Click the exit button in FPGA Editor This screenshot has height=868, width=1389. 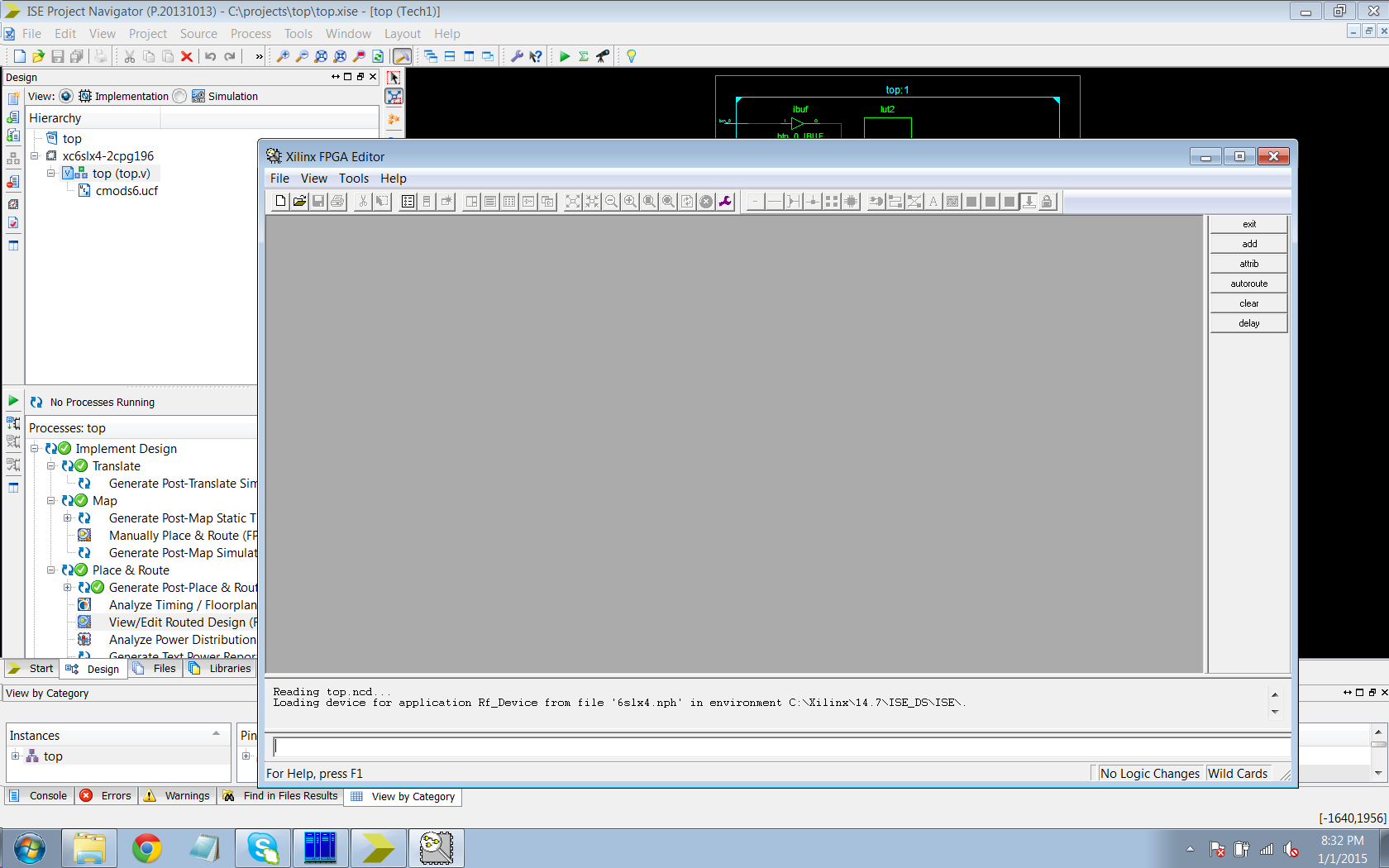pos(1248,224)
